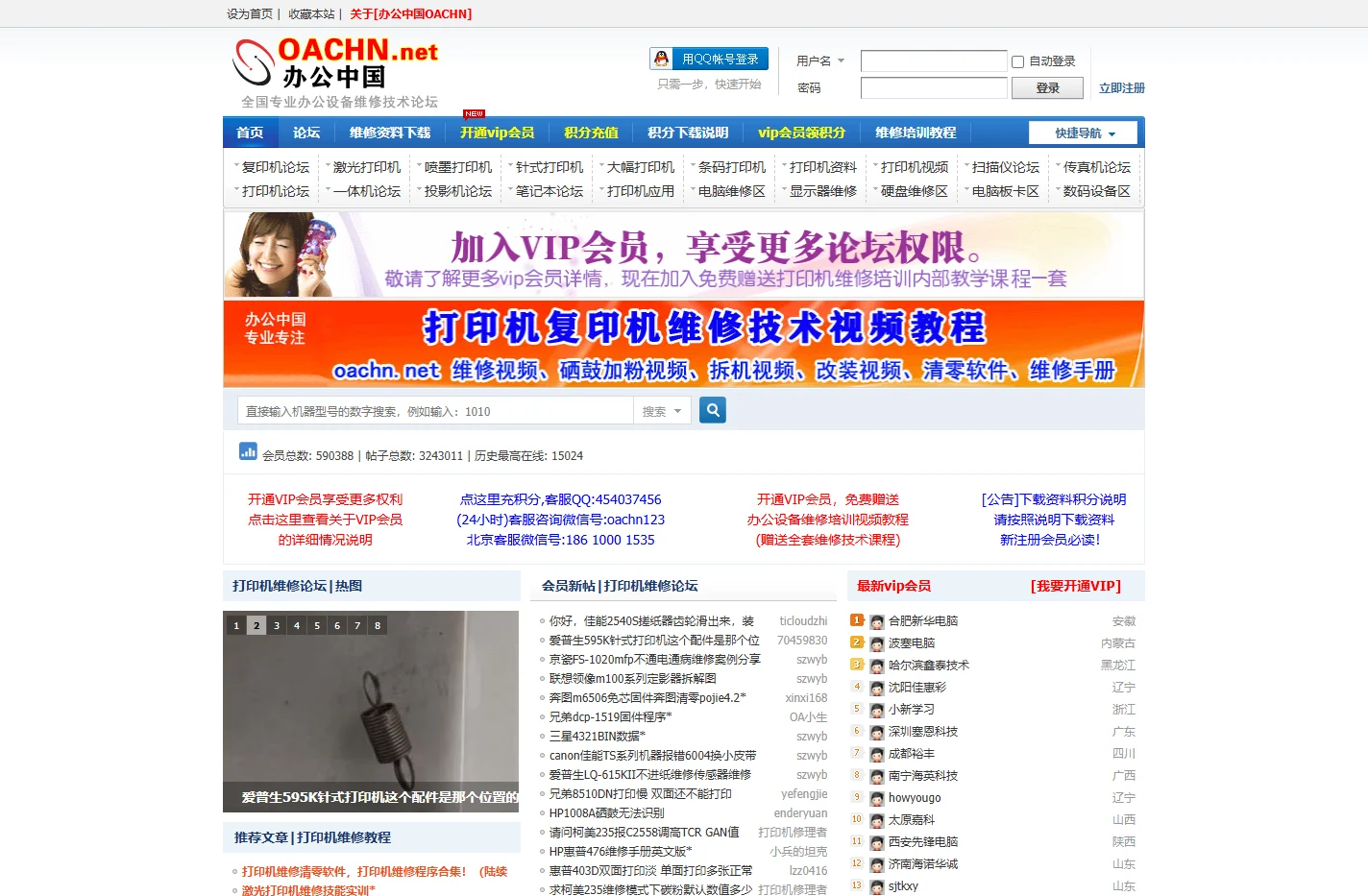Click avatar icon beside 太原嘉科
Viewport: 1368px width, 896px height.
click(x=876, y=821)
